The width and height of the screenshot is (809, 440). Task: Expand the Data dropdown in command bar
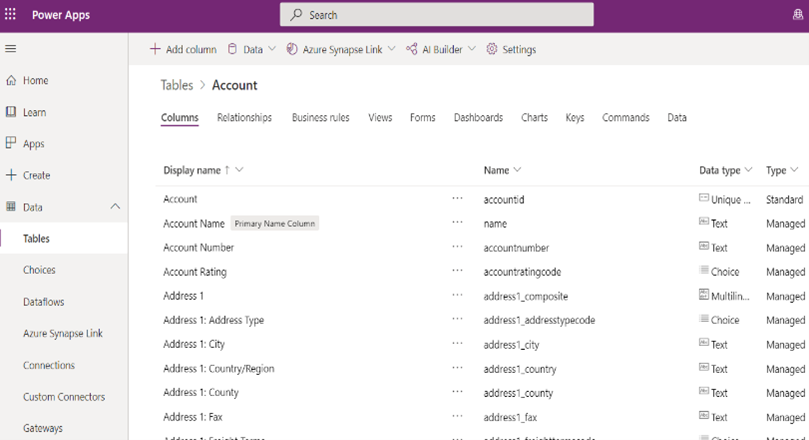(252, 49)
